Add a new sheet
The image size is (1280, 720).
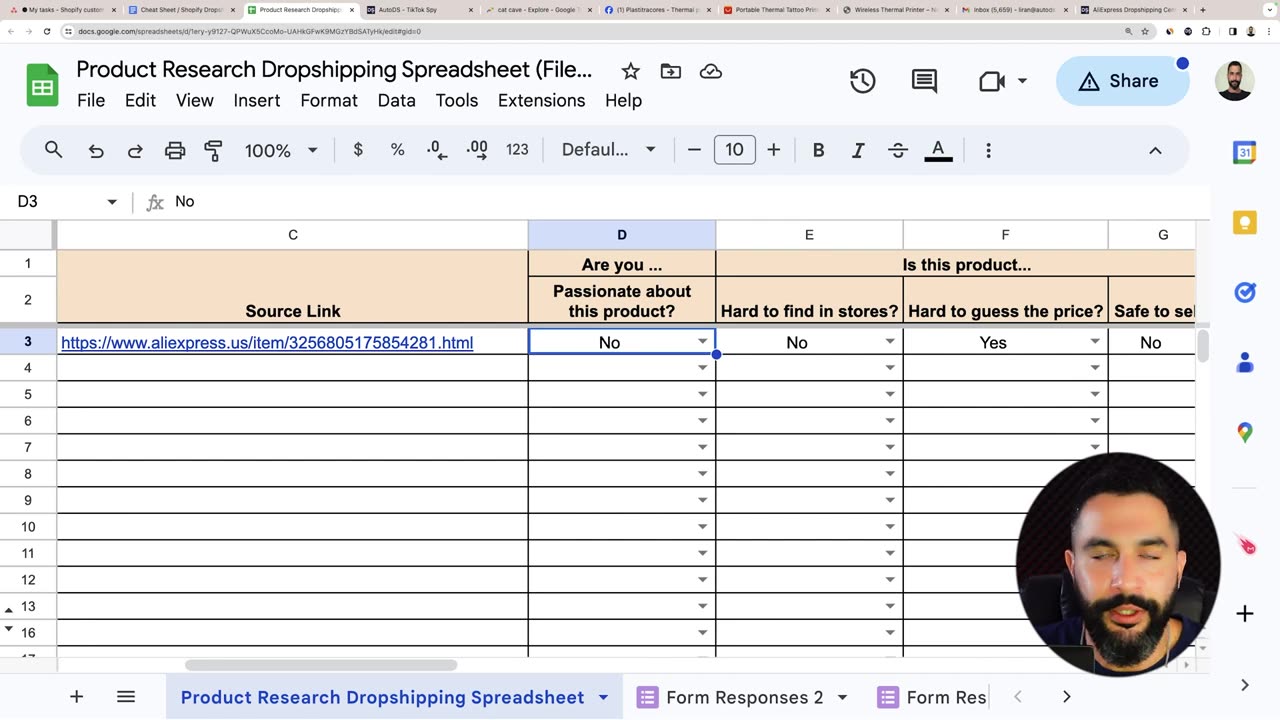76,697
